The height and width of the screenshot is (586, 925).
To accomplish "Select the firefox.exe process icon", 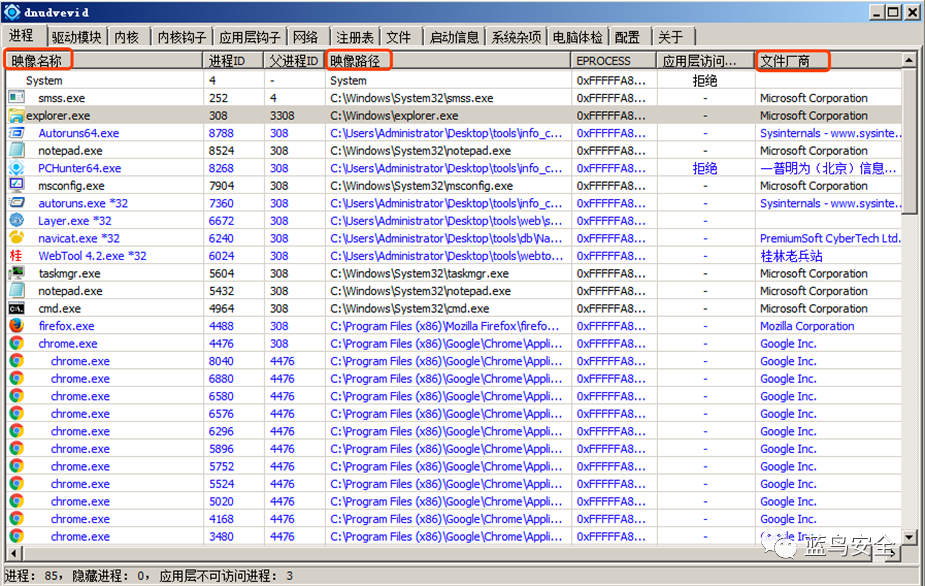I will click(x=17, y=325).
